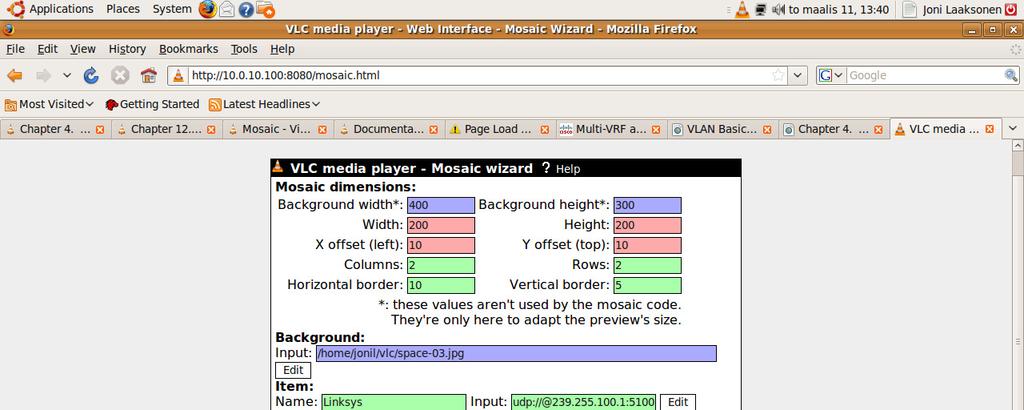Click the Rows field
This screenshot has width=1024, height=410.
click(x=647, y=266)
